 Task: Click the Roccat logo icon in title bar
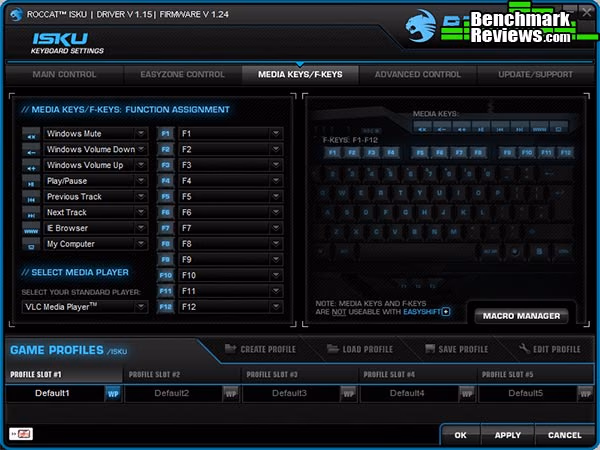point(16,15)
